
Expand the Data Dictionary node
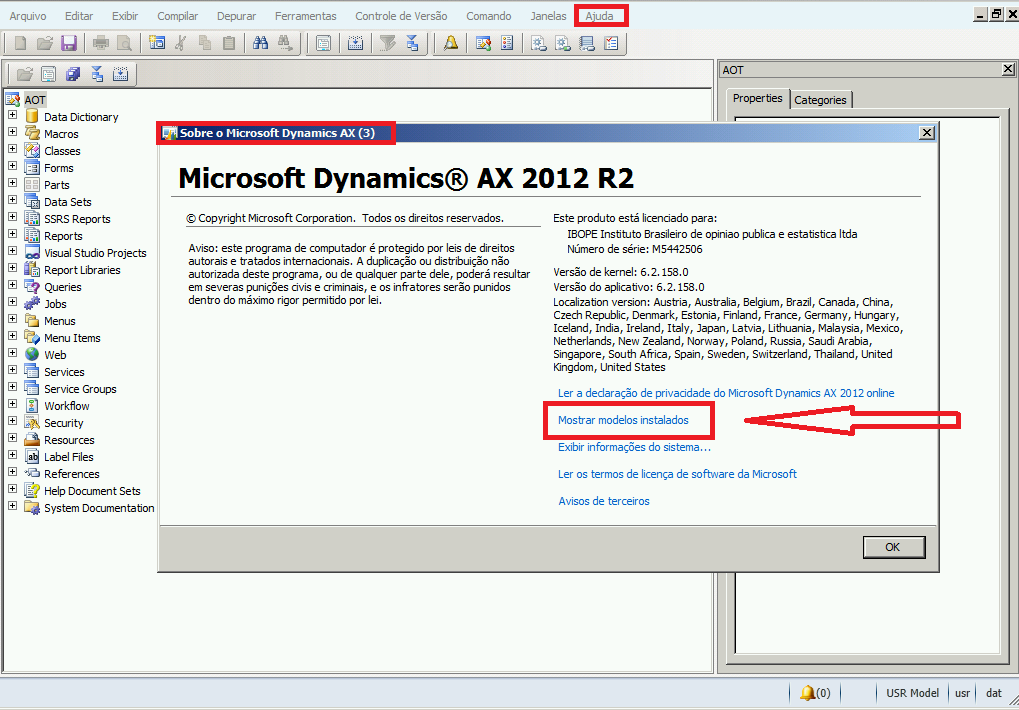coord(12,114)
